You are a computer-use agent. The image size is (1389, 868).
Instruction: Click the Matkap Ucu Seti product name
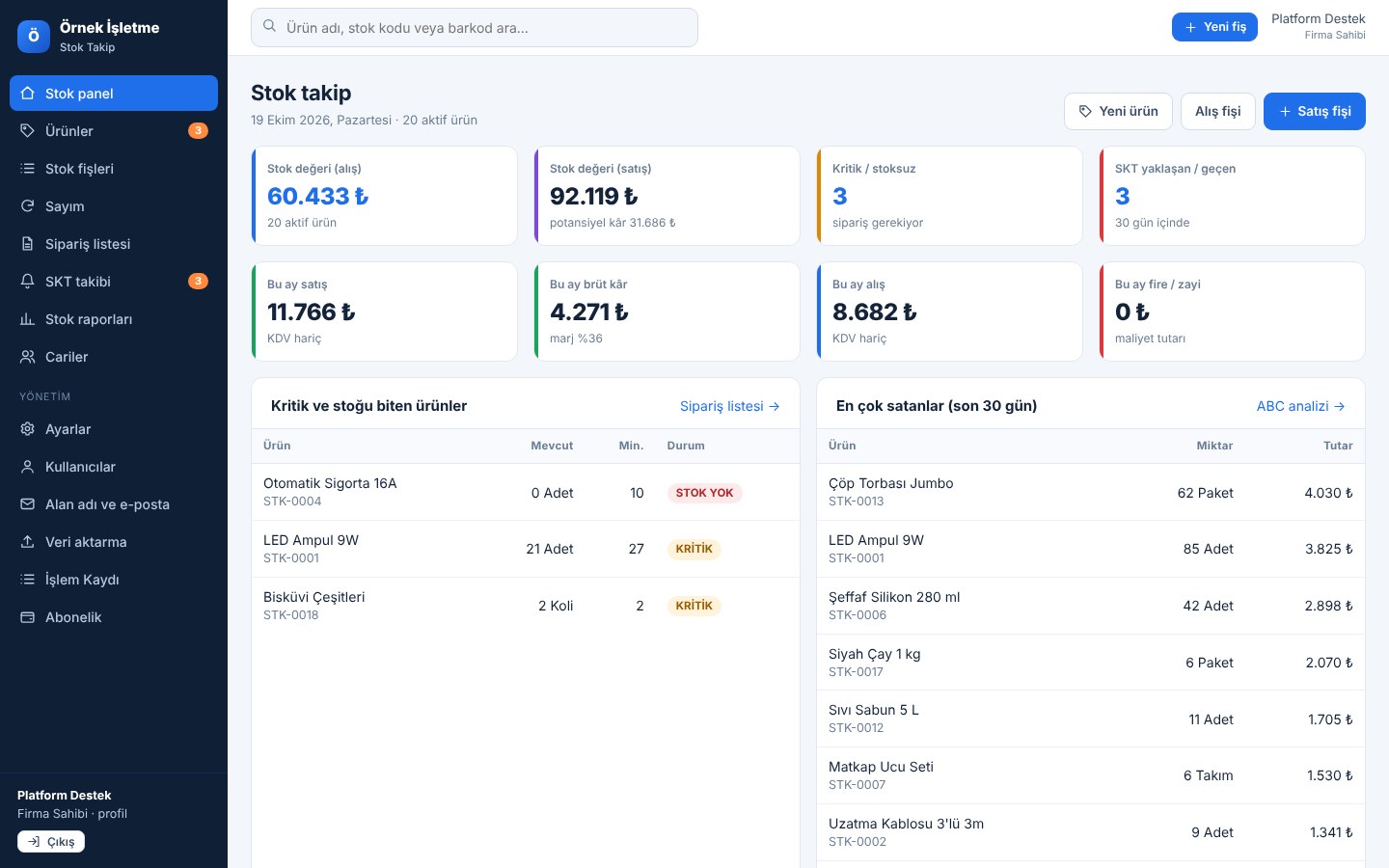point(882,767)
